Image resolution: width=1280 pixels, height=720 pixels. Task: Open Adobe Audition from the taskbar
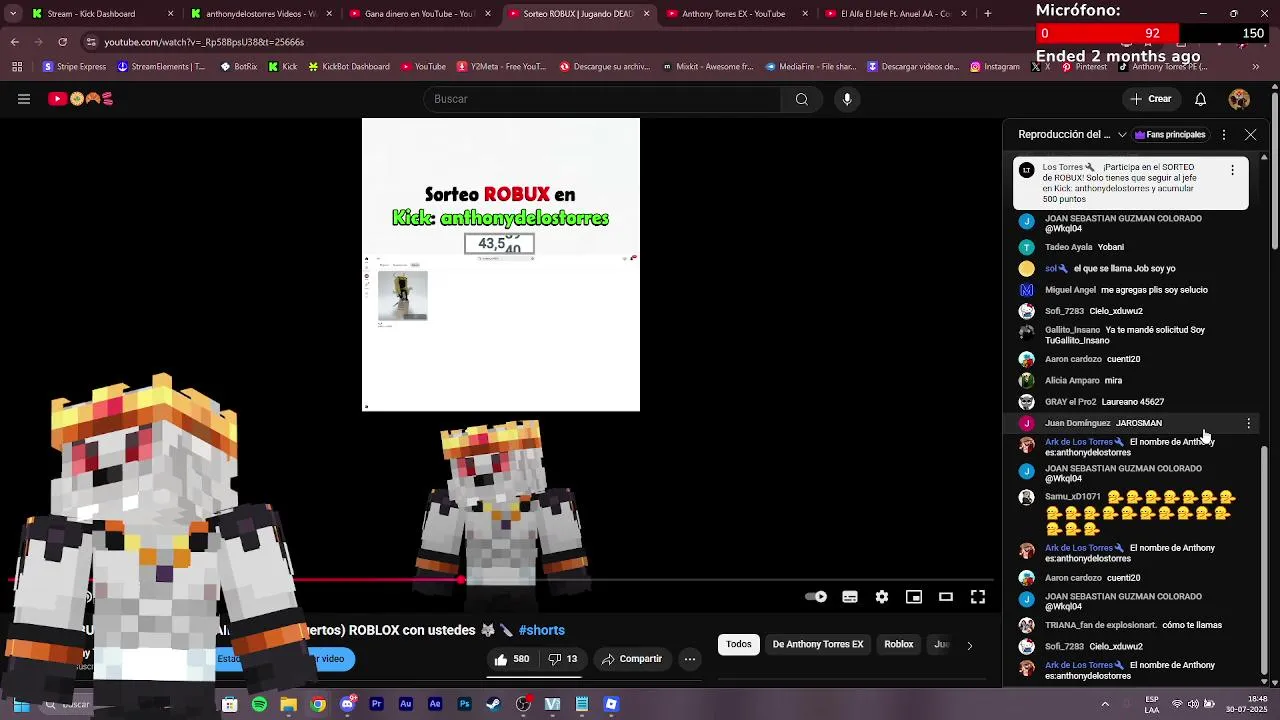pyautogui.click(x=405, y=704)
